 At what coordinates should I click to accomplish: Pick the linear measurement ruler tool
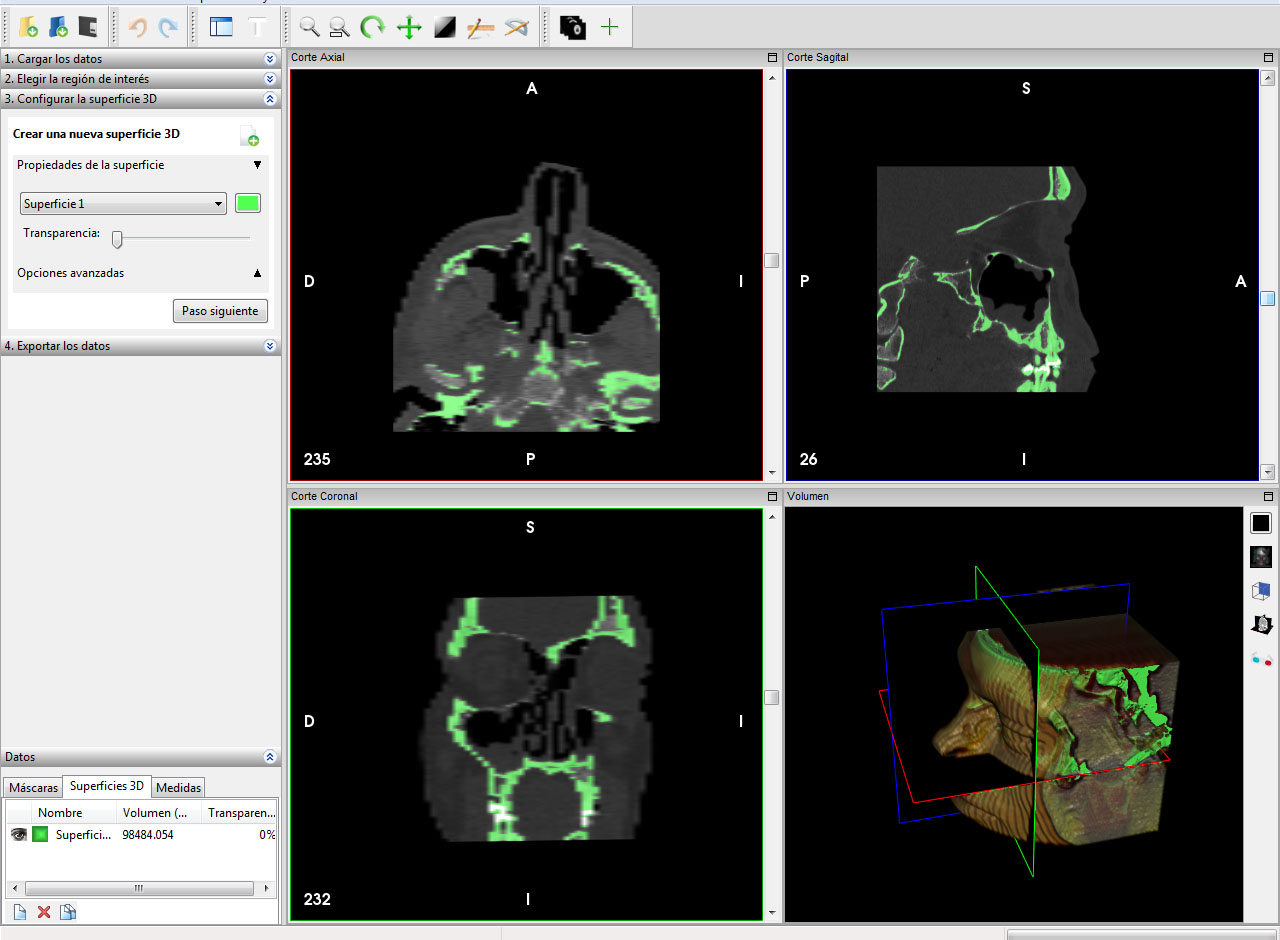tap(481, 27)
